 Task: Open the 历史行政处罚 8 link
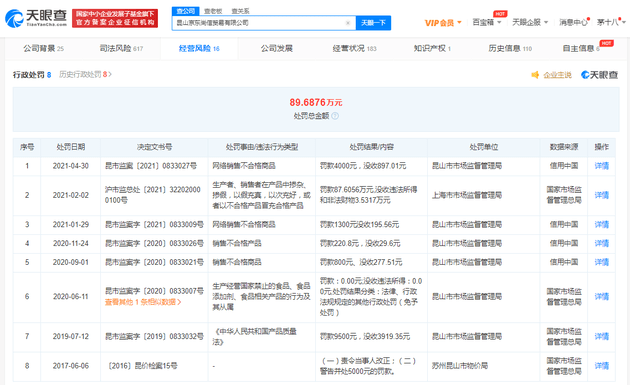85,75
